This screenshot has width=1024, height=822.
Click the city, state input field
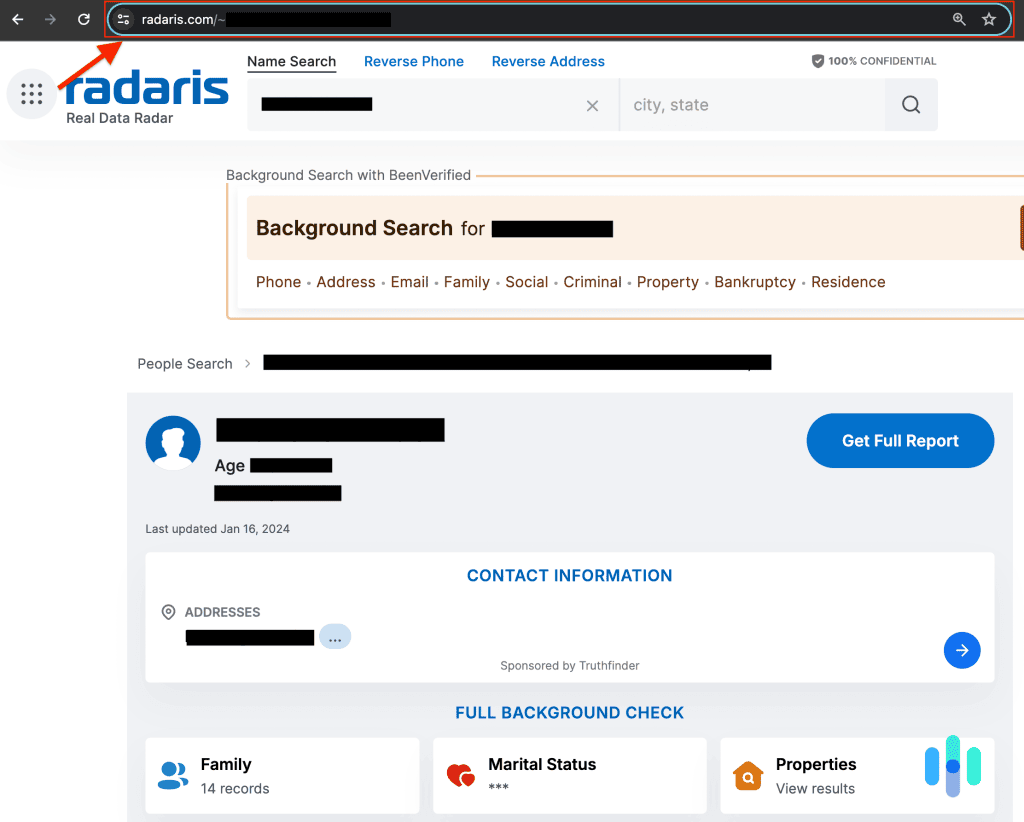(x=752, y=104)
